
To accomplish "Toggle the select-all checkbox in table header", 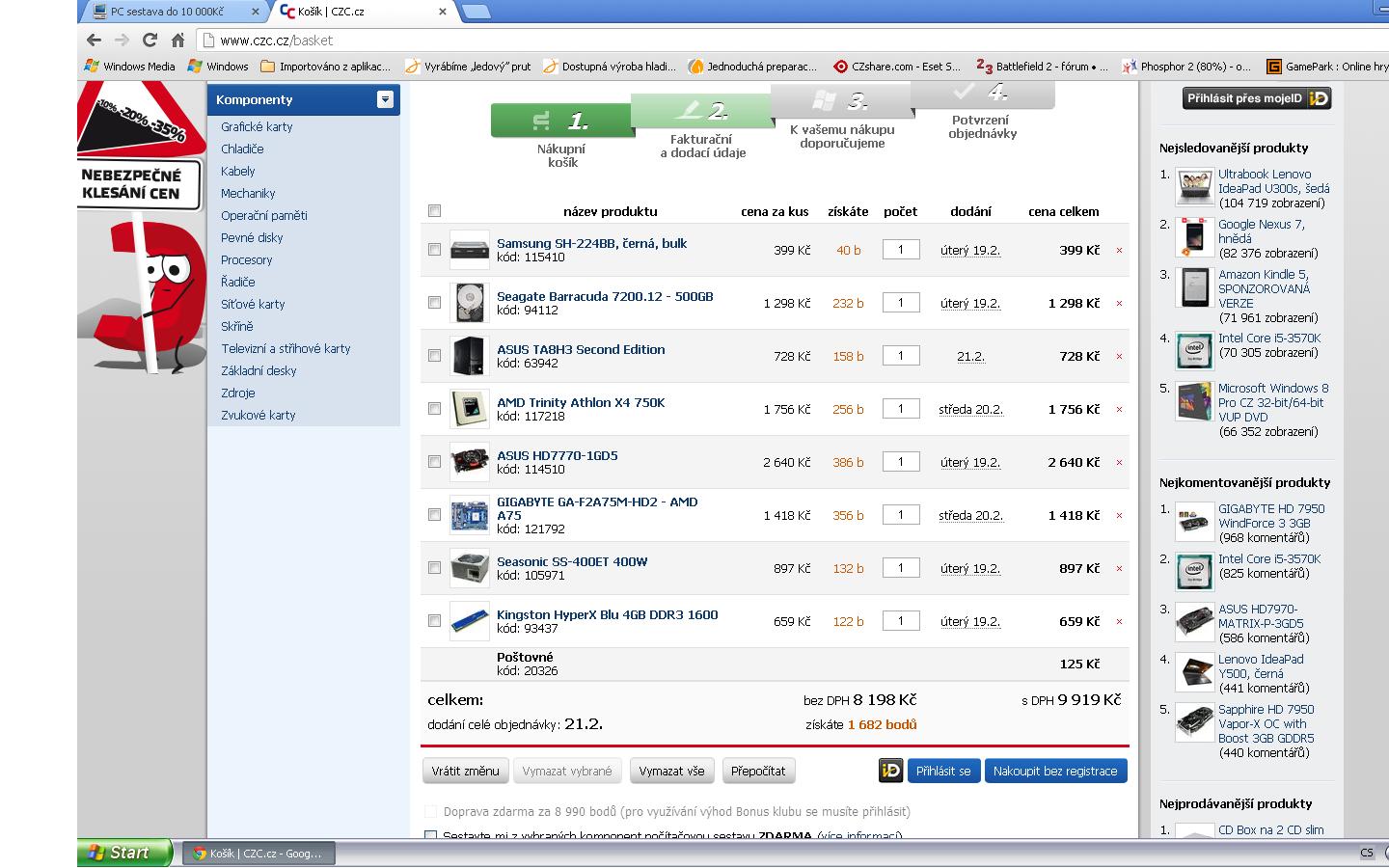I will 434,211.
